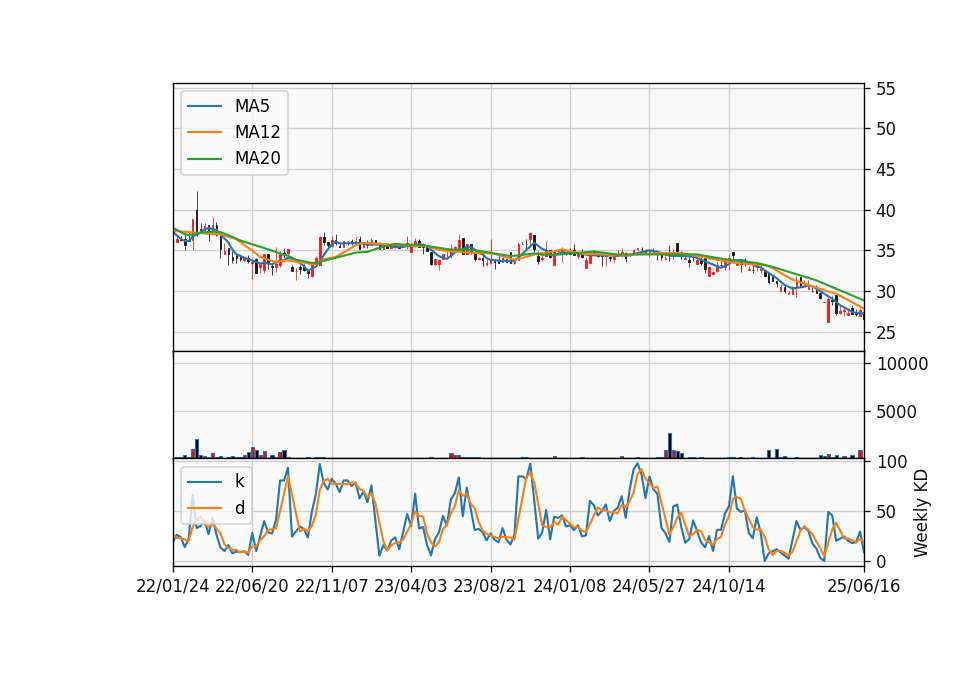Click the orange d legend line
This screenshot has height=690, width=960.
pyautogui.click(x=204, y=508)
